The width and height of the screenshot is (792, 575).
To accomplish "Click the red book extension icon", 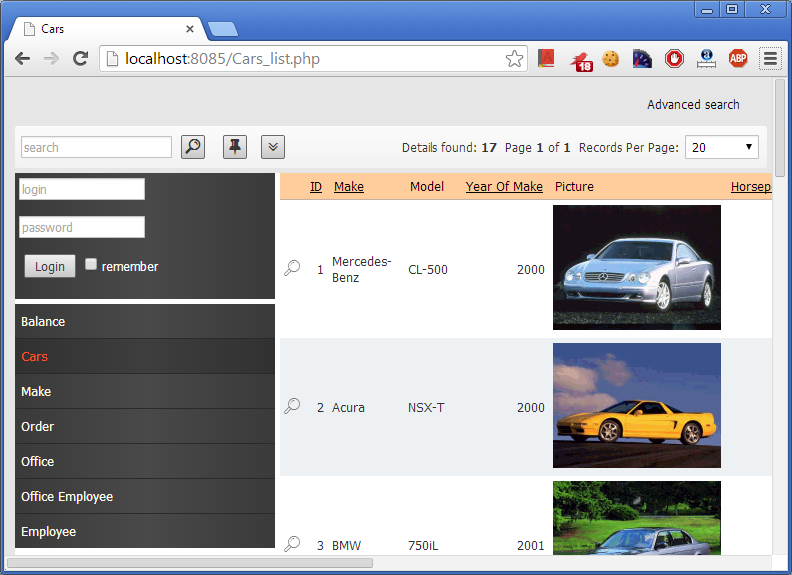I will [x=546, y=59].
